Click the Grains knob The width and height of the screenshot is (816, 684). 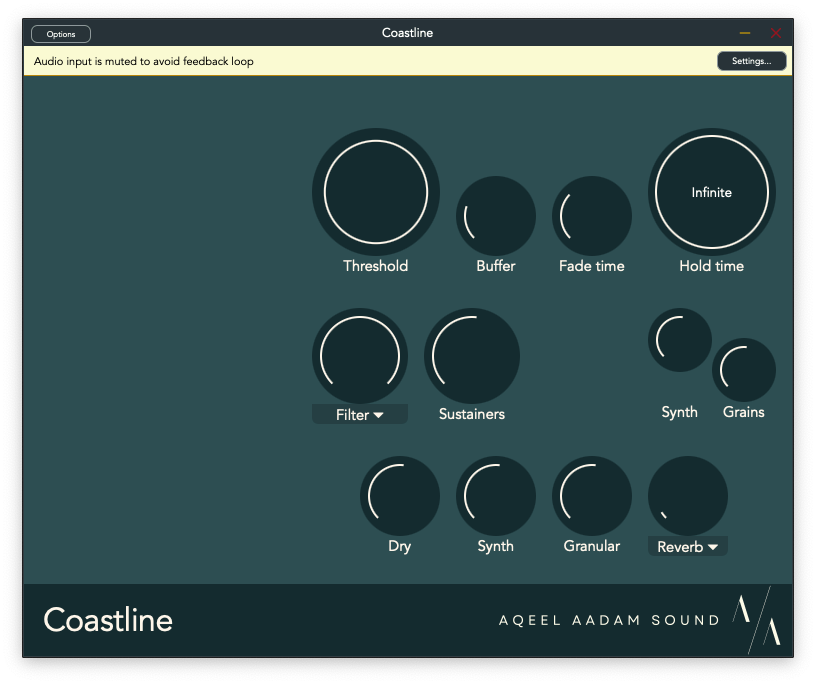[x=744, y=370]
